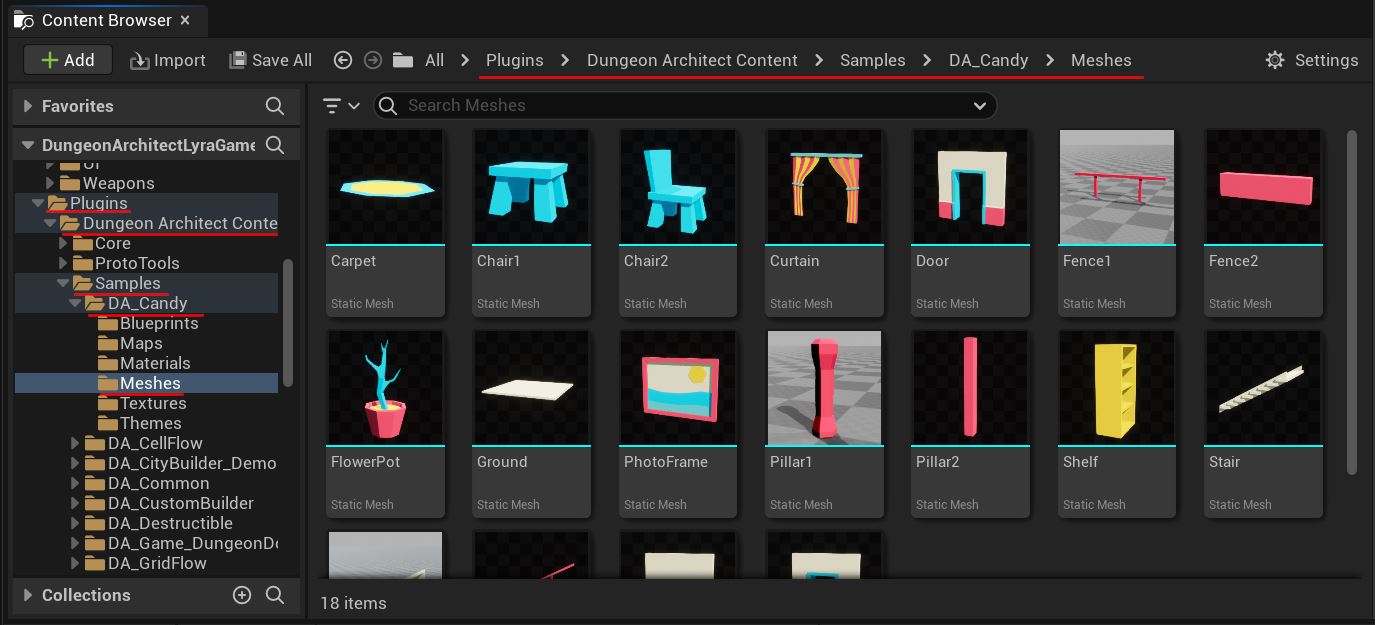The height and width of the screenshot is (625, 1375).
Task: Expand the DA_CellFlow folder
Action: 74,443
